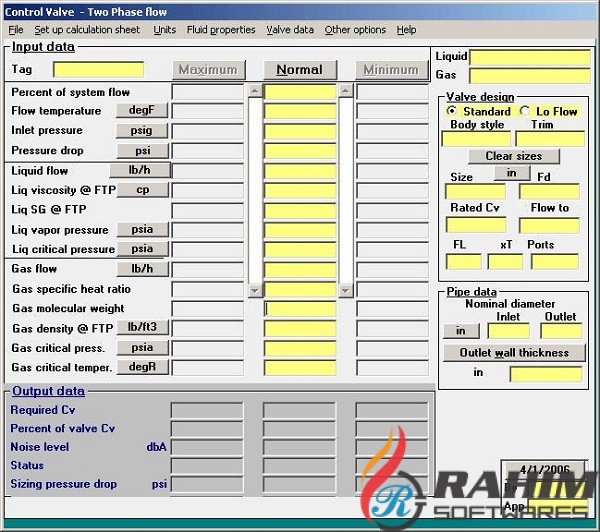Click the cp unit button for liquid viscosity
600x532 pixels.
point(142,190)
